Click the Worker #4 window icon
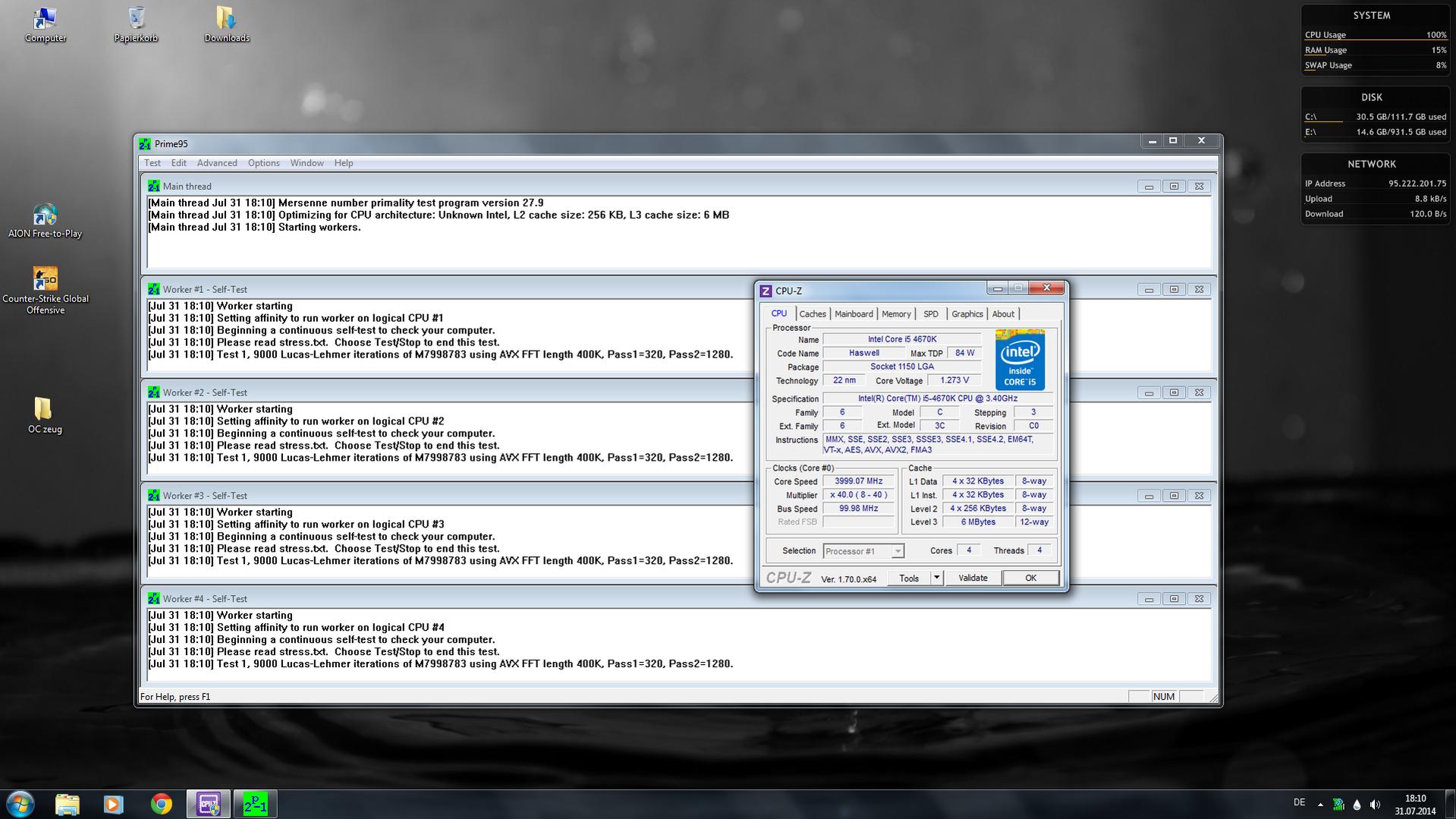 coord(154,599)
